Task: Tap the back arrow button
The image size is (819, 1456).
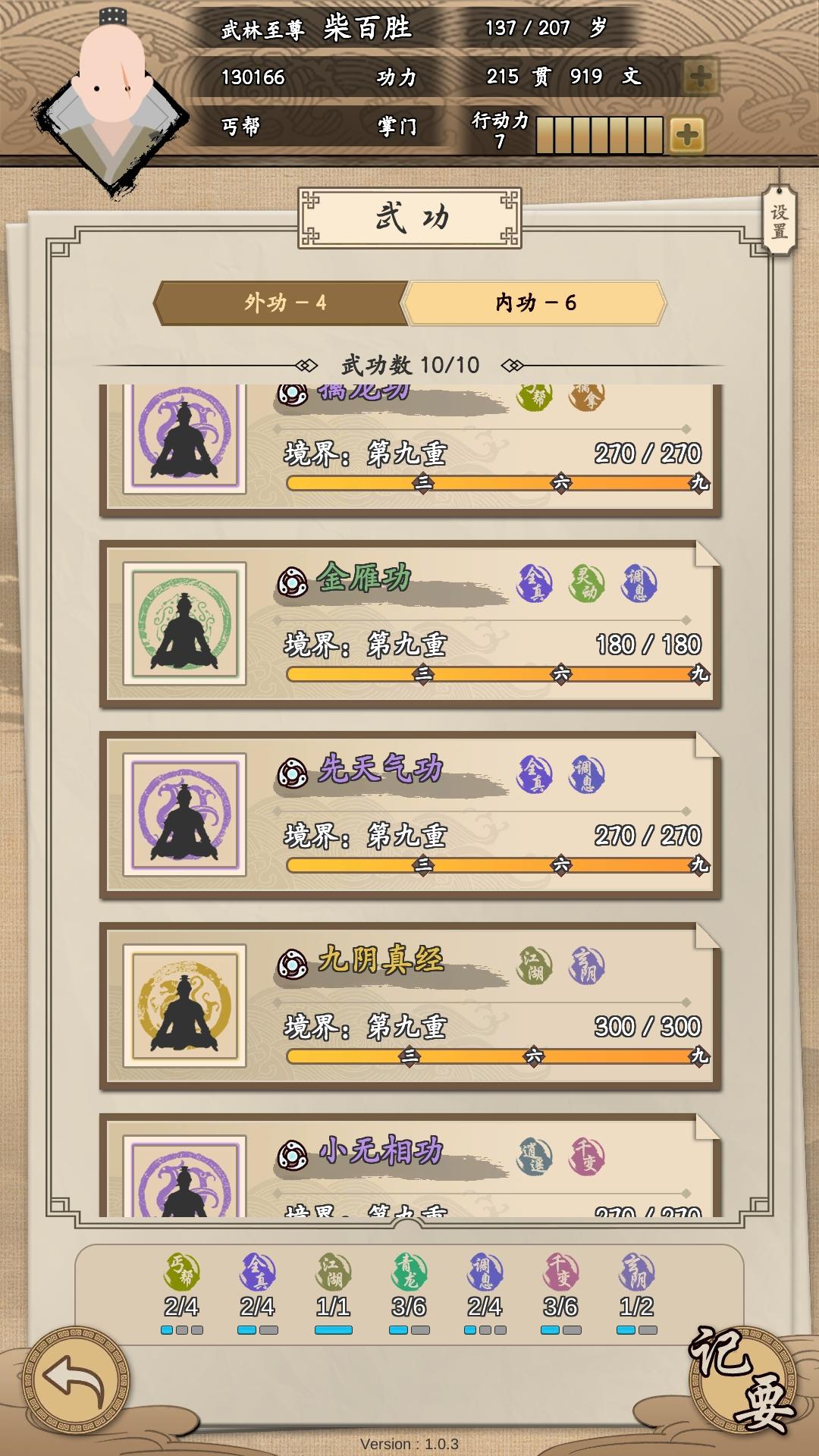Action: tap(76, 1380)
